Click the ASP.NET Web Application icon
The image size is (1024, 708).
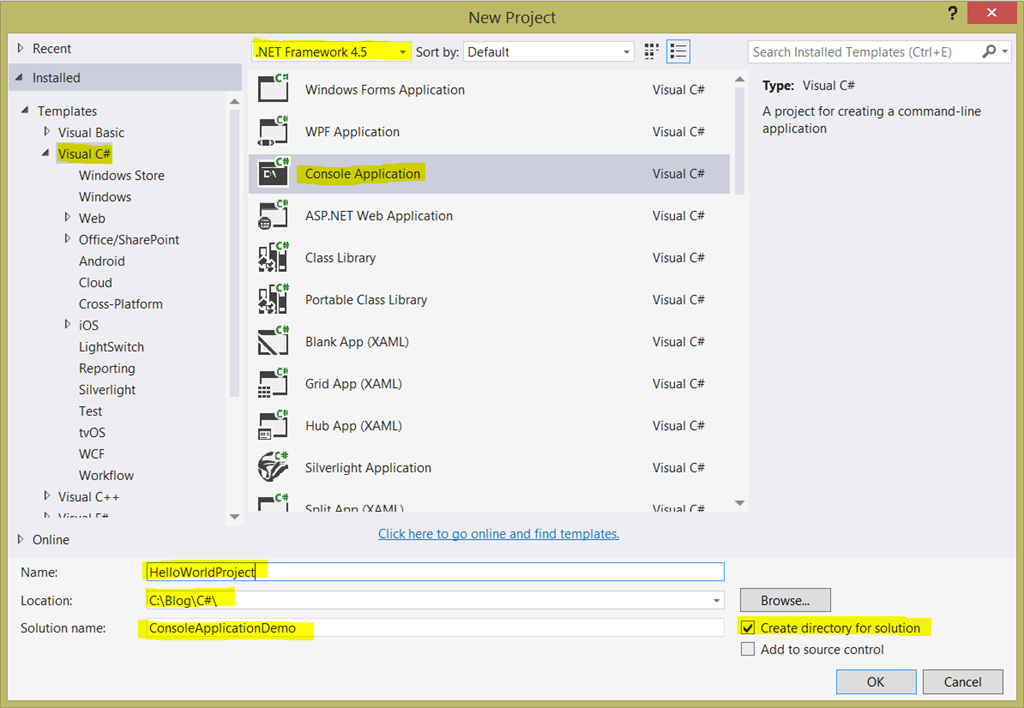[x=273, y=215]
